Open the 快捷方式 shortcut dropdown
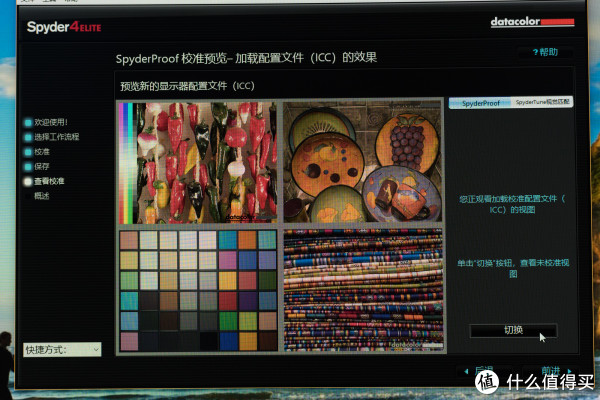Screen dimensions: 600x400 [62, 349]
